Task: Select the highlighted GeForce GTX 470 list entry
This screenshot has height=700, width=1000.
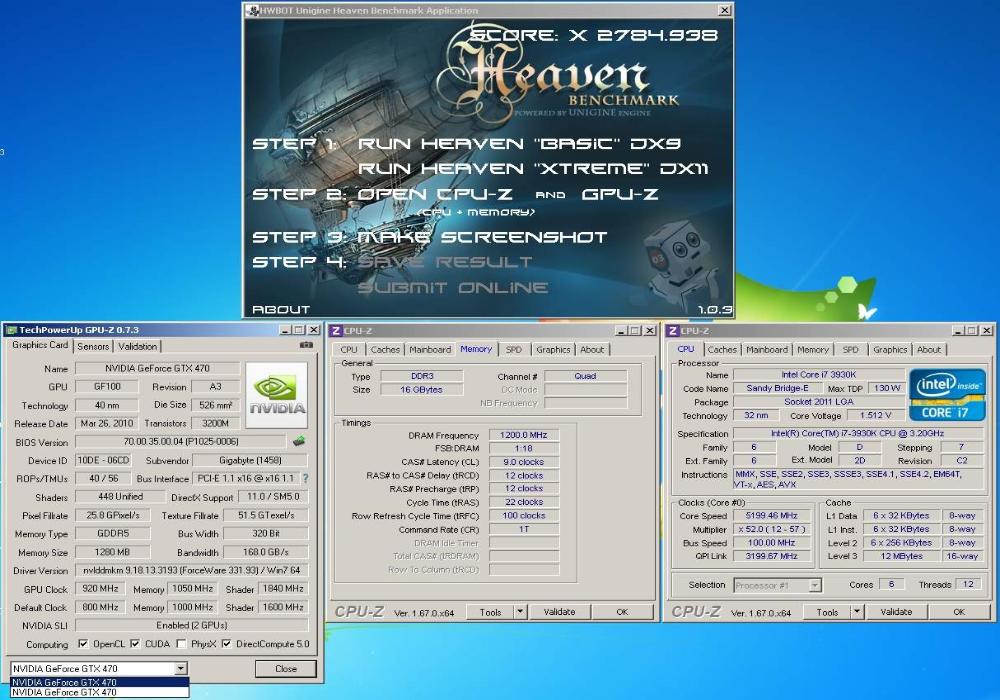Action: click(99, 682)
